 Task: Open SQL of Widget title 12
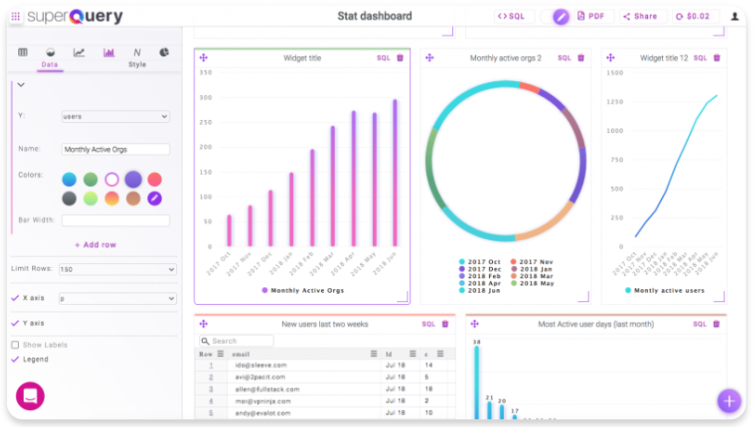tap(700, 58)
